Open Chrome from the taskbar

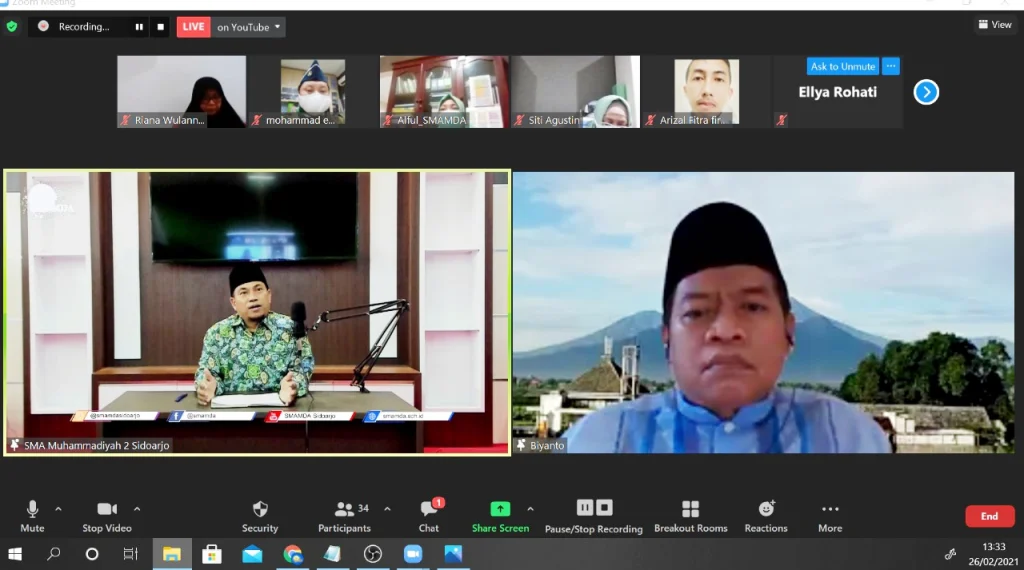pos(293,554)
